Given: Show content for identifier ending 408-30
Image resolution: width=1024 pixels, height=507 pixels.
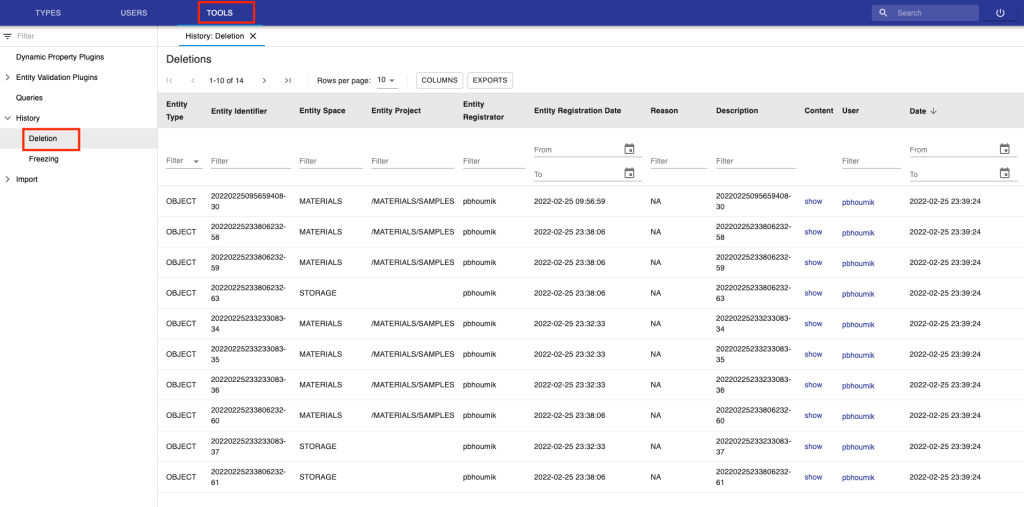Looking at the screenshot, I should point(813,201).
